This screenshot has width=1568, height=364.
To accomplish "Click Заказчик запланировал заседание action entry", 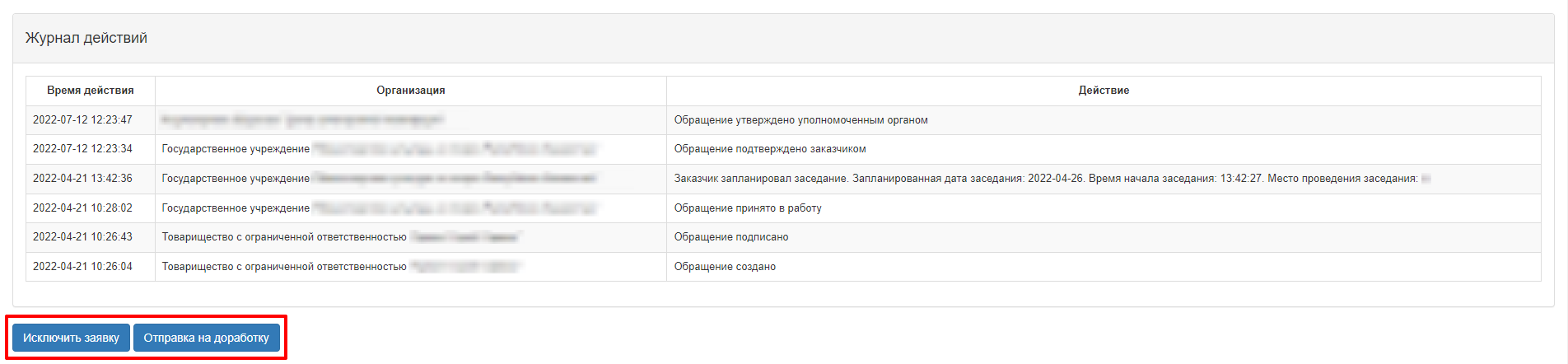I will point(1052,179).
